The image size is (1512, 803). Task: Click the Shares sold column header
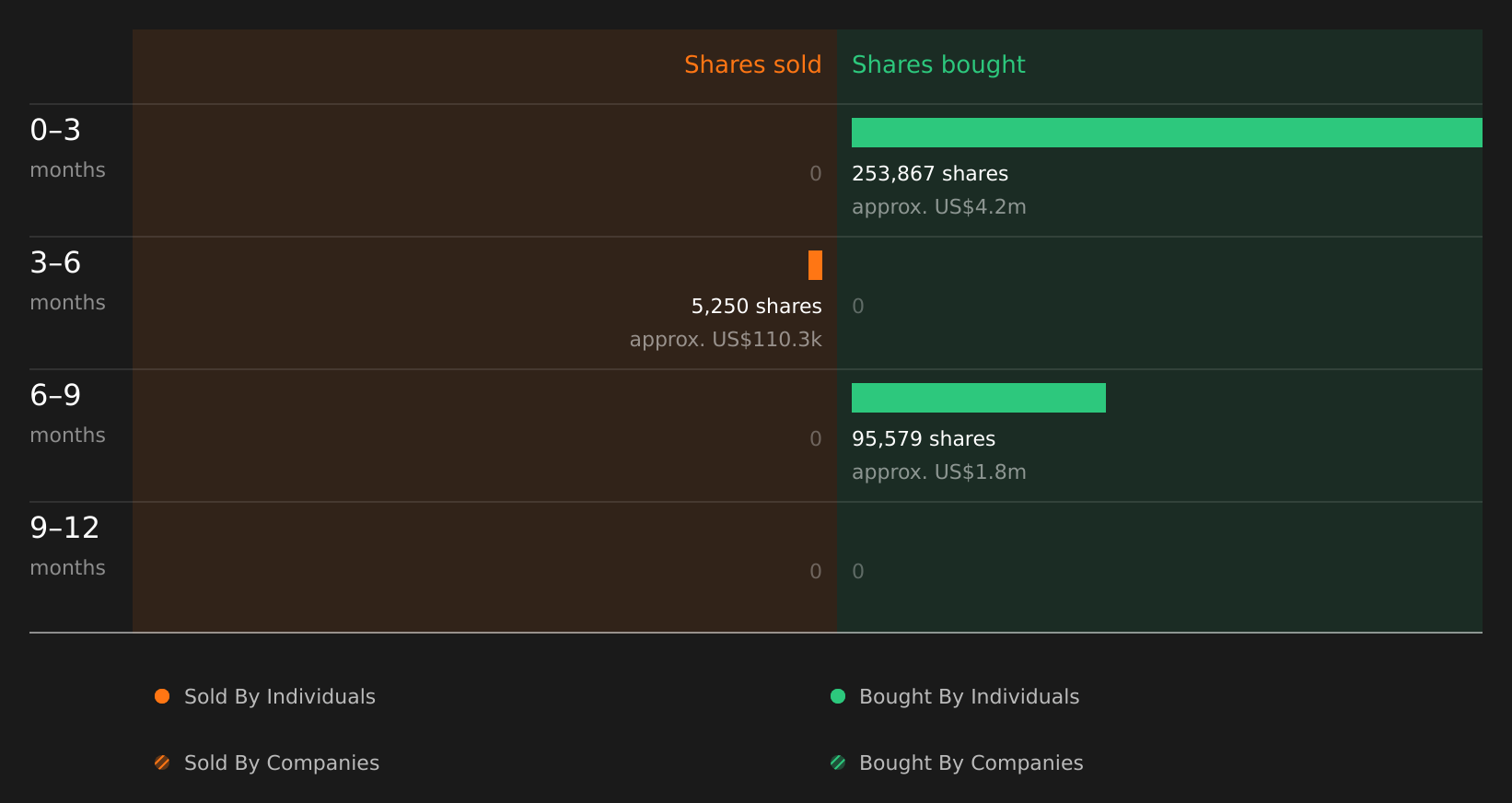point(752,64)
